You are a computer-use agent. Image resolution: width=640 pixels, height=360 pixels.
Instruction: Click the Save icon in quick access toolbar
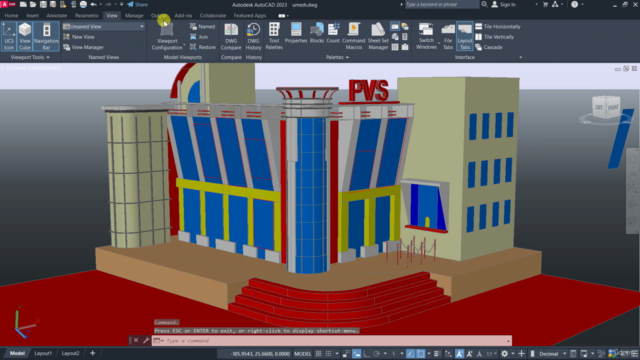(43, 4)
